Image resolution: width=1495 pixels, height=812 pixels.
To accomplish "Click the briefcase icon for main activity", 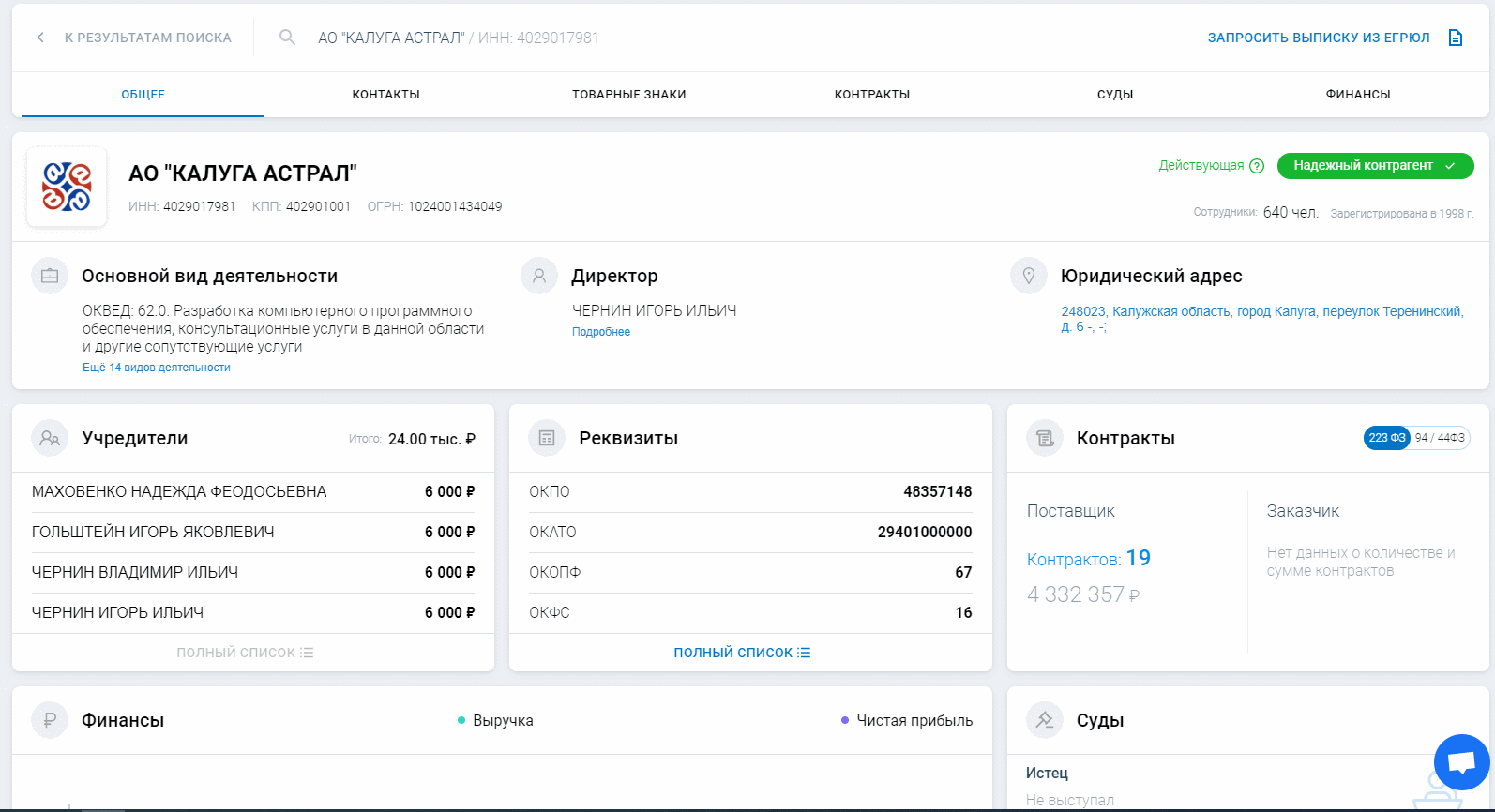I will pyautogui.click(x=50, y=276).
